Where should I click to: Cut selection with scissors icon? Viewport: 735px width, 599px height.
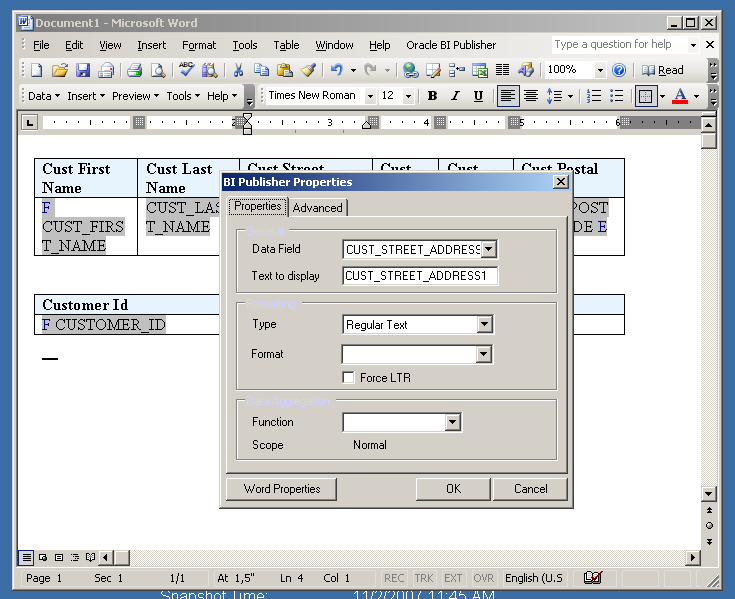pos(238,70)
